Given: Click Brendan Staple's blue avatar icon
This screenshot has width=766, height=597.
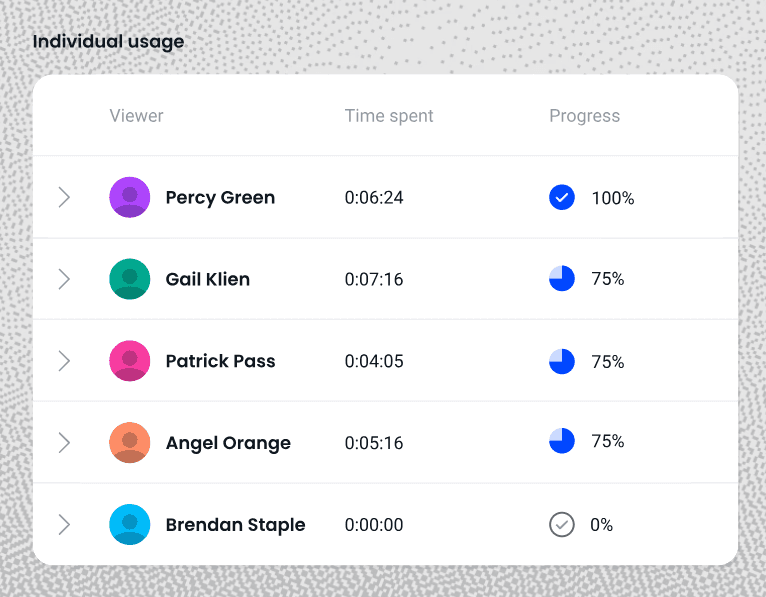Looking at the screenshot, I should tap(129, 525).
